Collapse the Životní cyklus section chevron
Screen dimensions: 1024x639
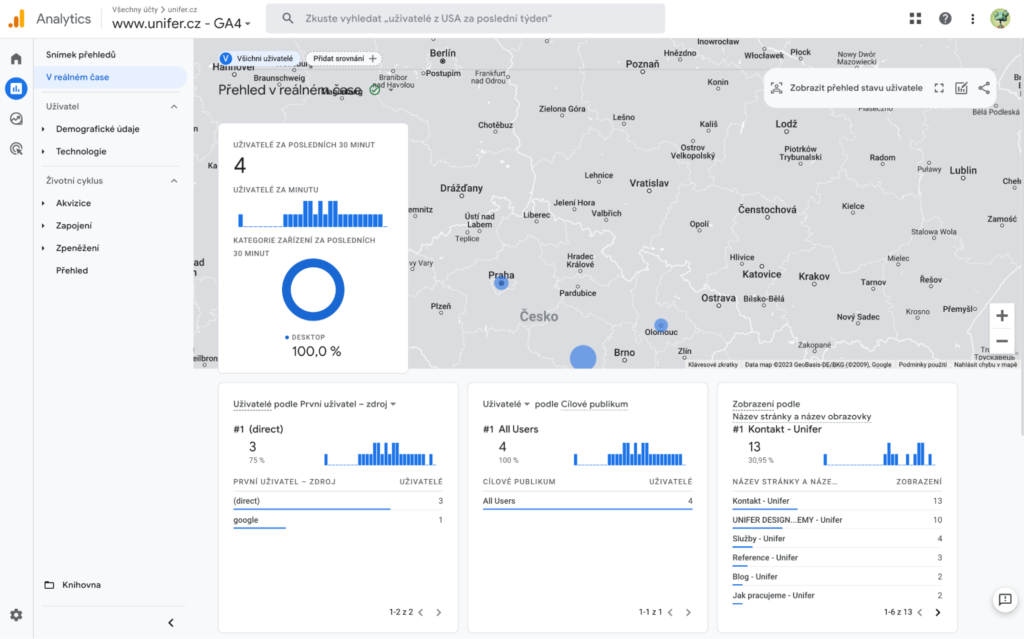pos(174,181)
